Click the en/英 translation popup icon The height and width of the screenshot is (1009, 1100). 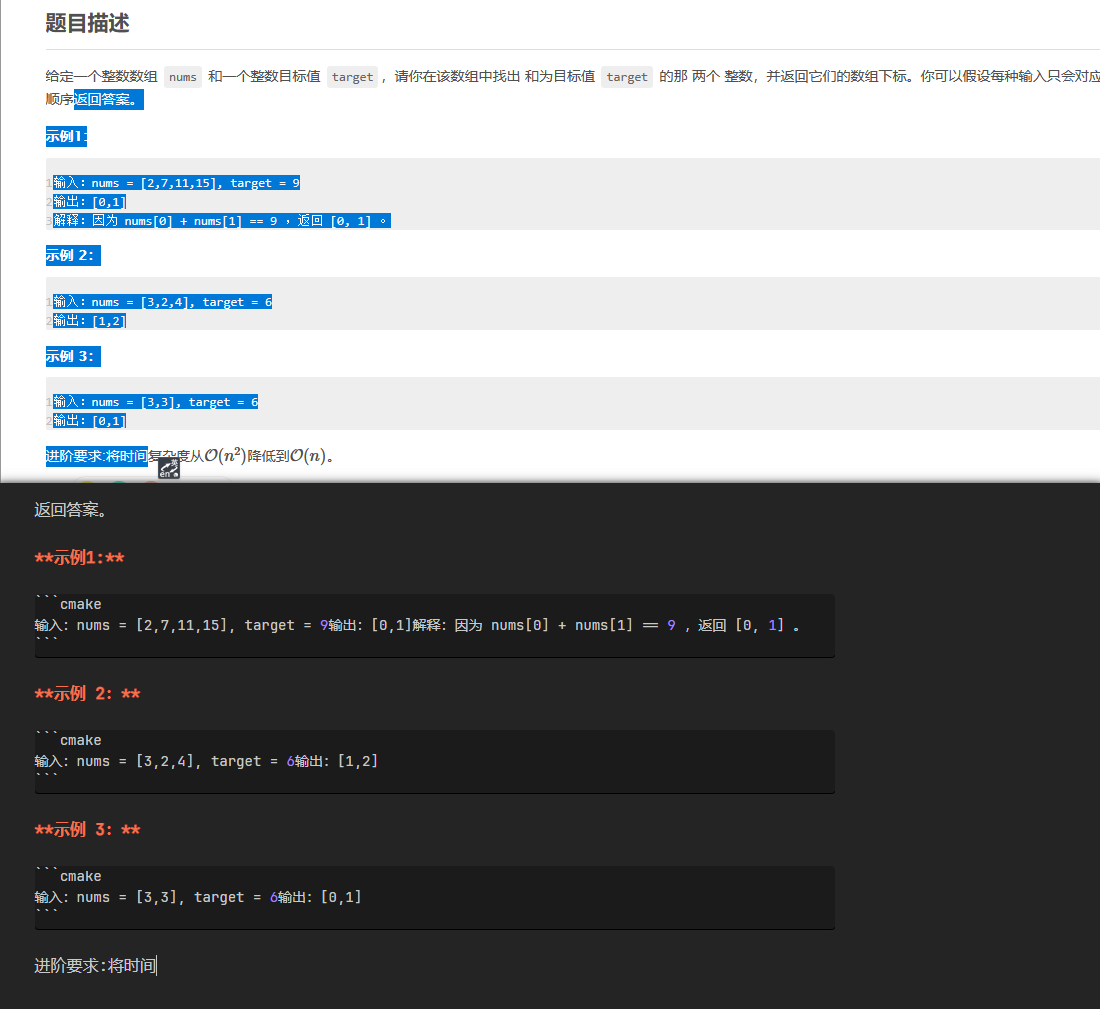click(x=168, y=469)
